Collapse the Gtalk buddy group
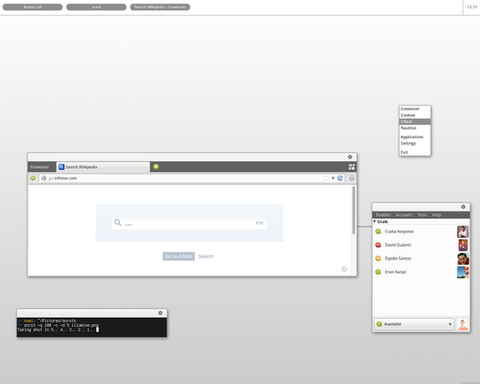The width and height of the screenshot is (480, 384). pos(375,221)
